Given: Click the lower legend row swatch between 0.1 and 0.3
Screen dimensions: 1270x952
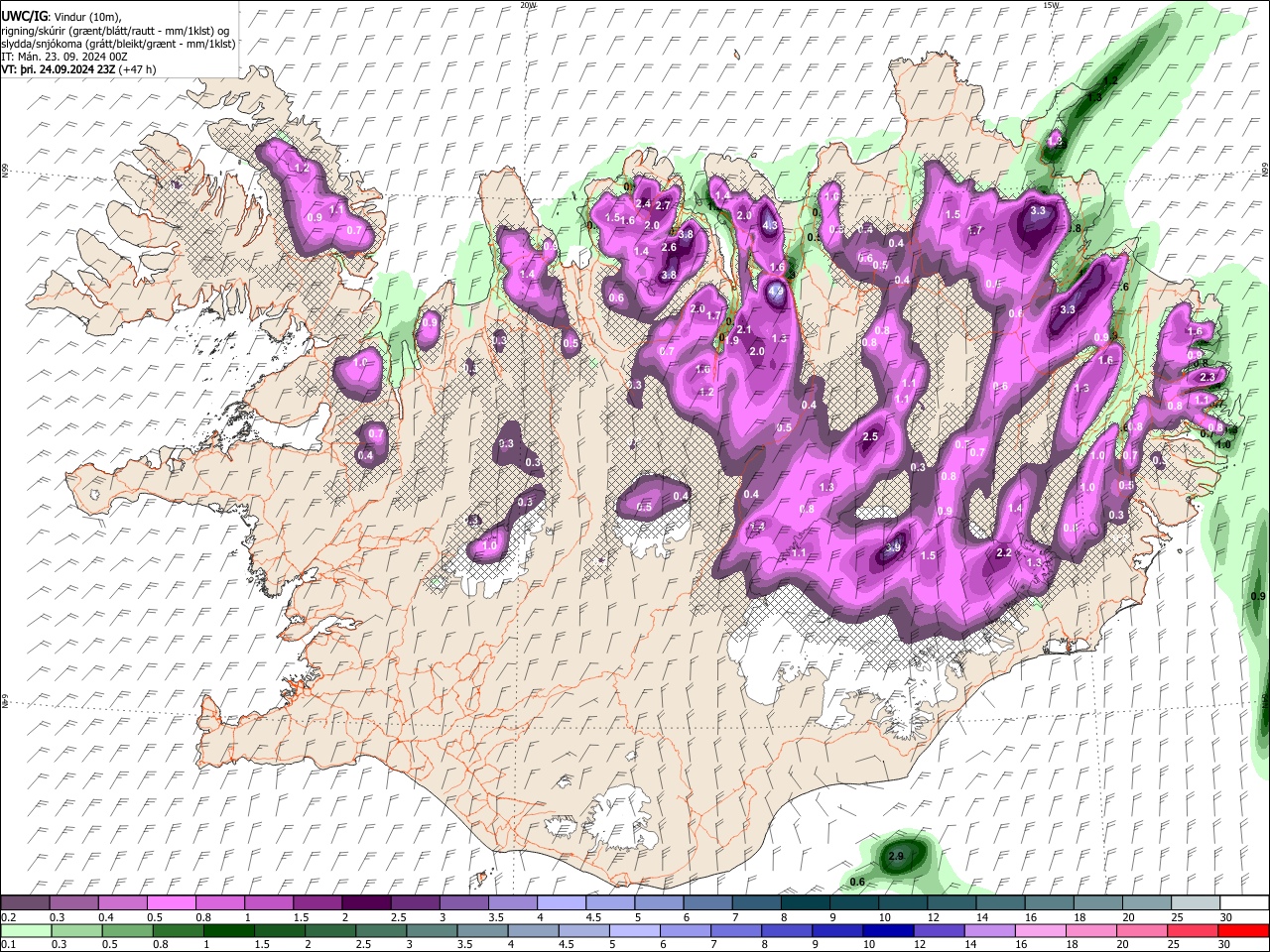Looking at the screenshot, I should pos(25,930).
